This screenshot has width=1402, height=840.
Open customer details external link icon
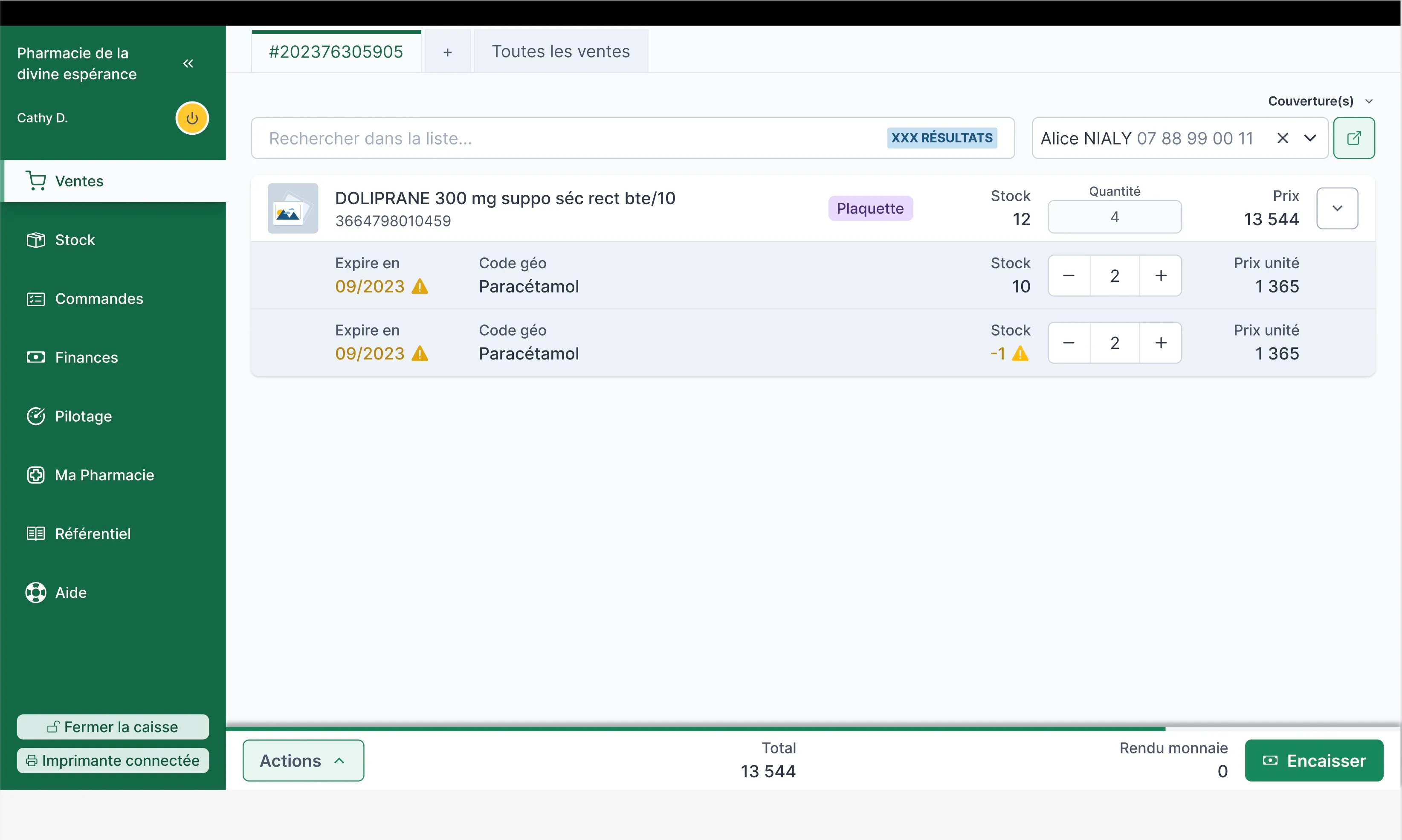(x=1353, y=138)
